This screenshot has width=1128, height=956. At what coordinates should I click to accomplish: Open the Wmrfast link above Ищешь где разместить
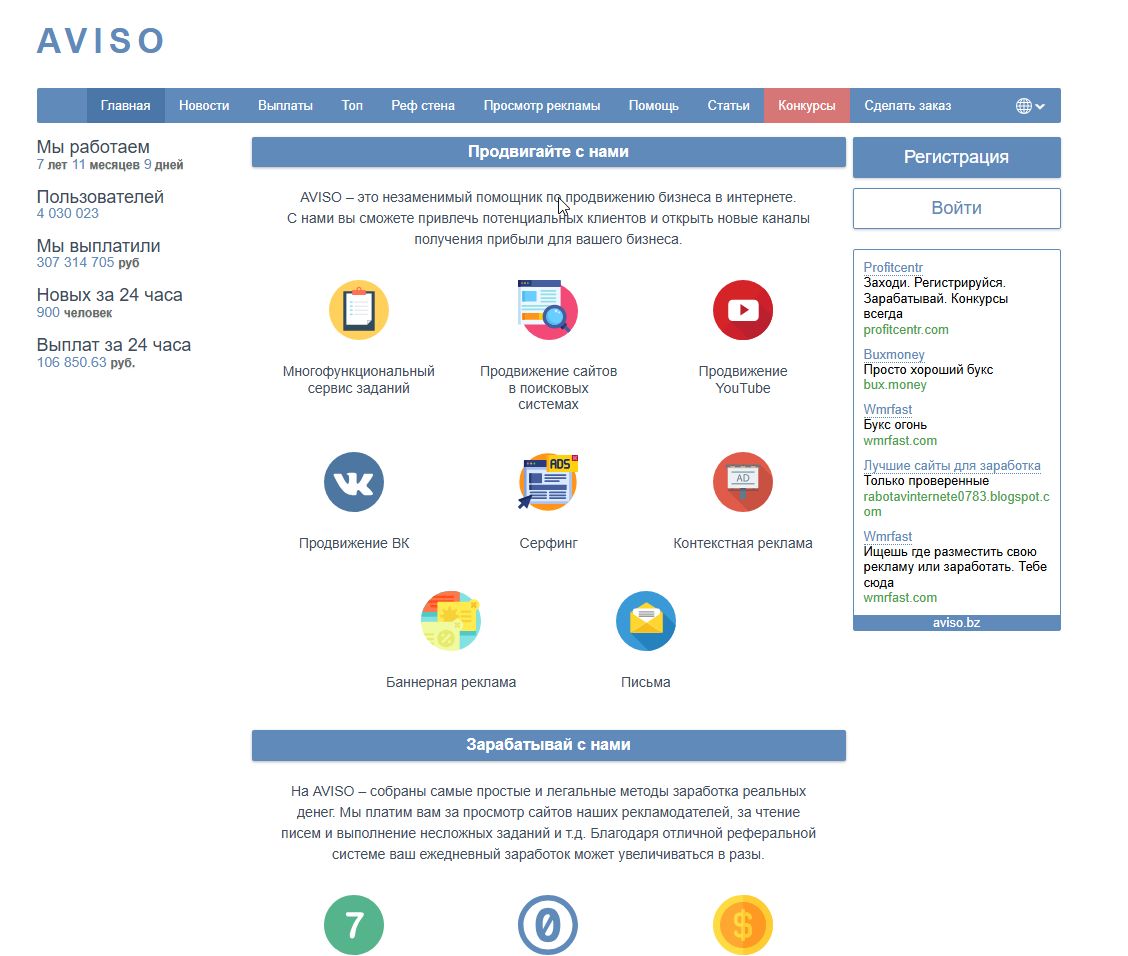pyautogui.click(x=888, y=537)
